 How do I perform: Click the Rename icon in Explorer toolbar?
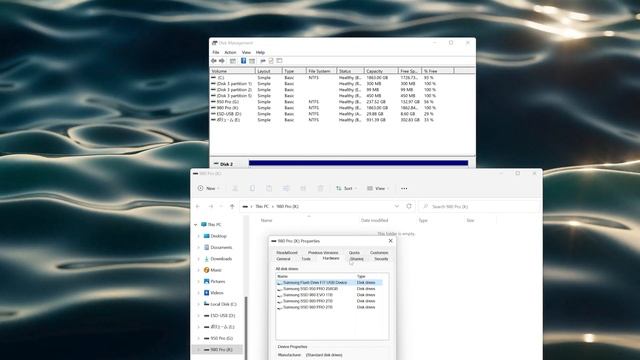(x=286, y=188)
